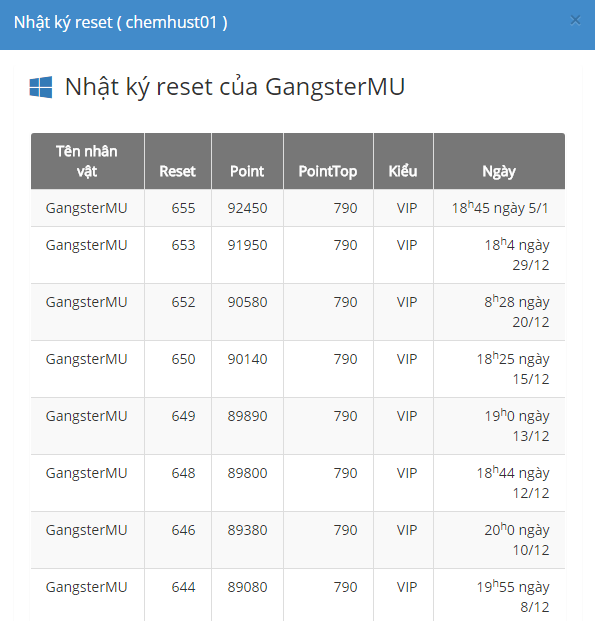595x621 pixels.
Task: Click the Point value 89890
Action: 247,416
